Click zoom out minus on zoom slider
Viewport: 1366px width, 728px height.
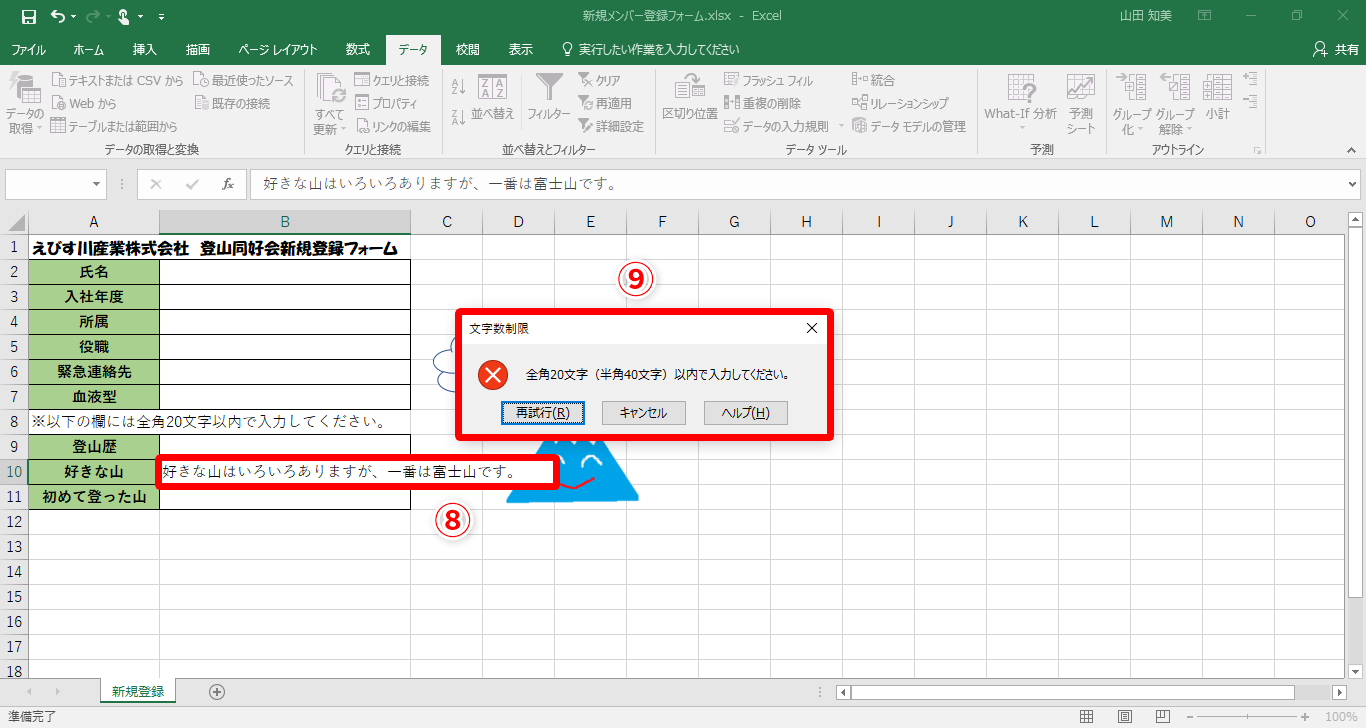1188,717
